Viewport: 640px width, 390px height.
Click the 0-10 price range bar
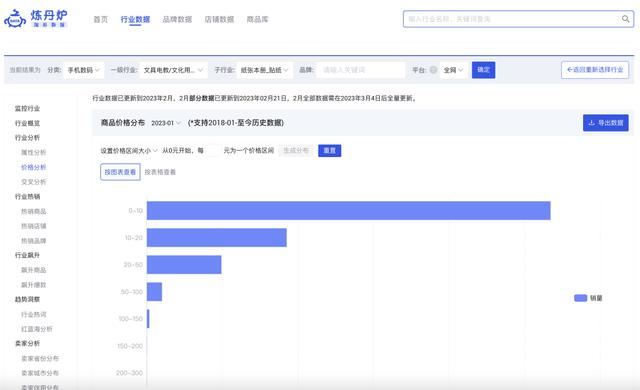(x=349, y=211)
